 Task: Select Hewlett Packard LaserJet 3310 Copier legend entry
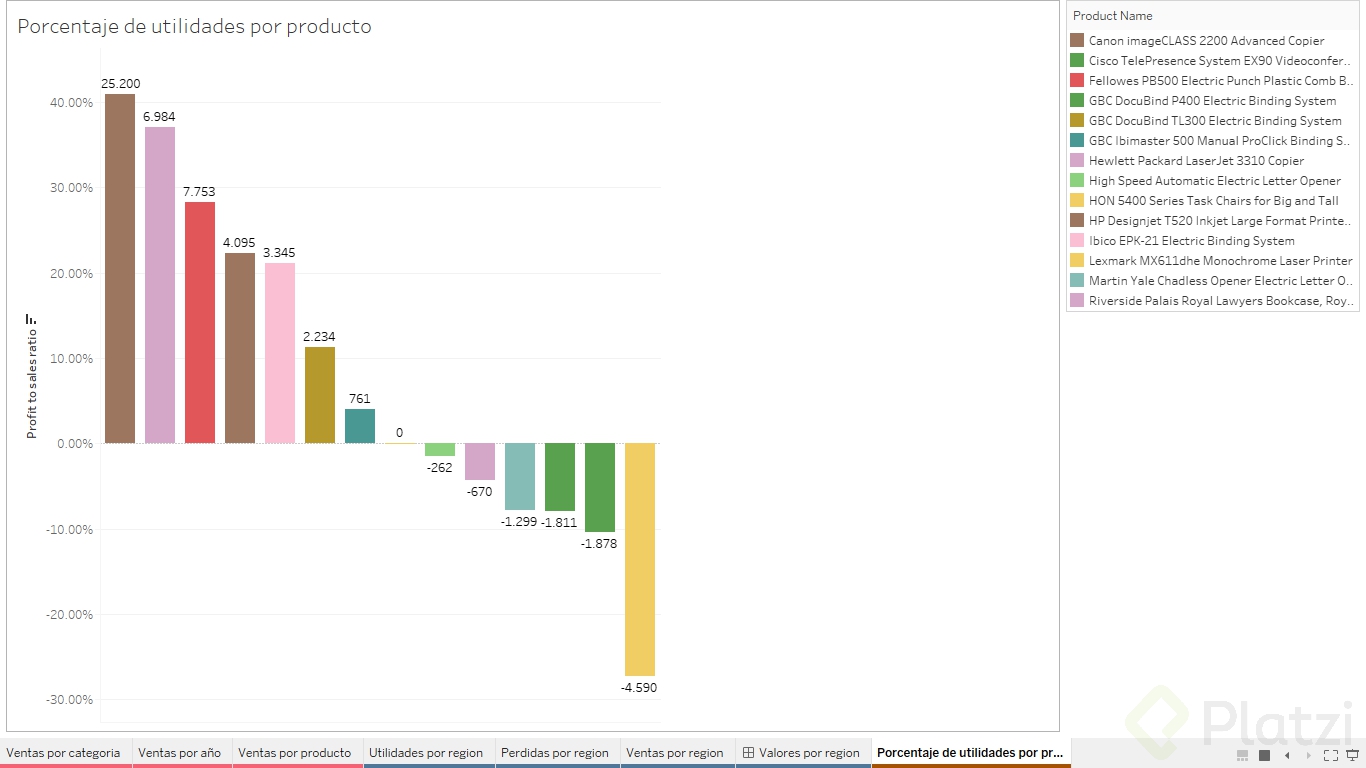tap(1212, 161)
